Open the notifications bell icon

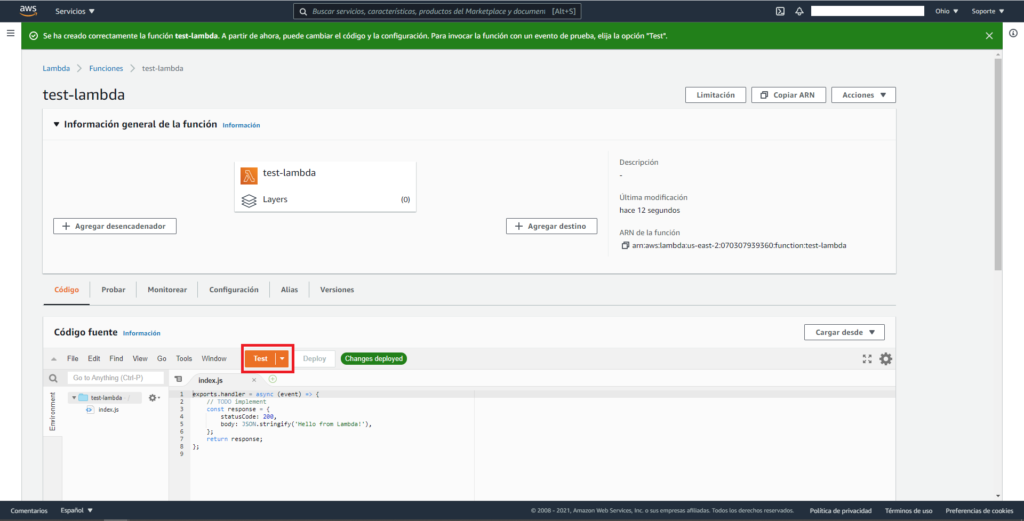coord(799,11)
